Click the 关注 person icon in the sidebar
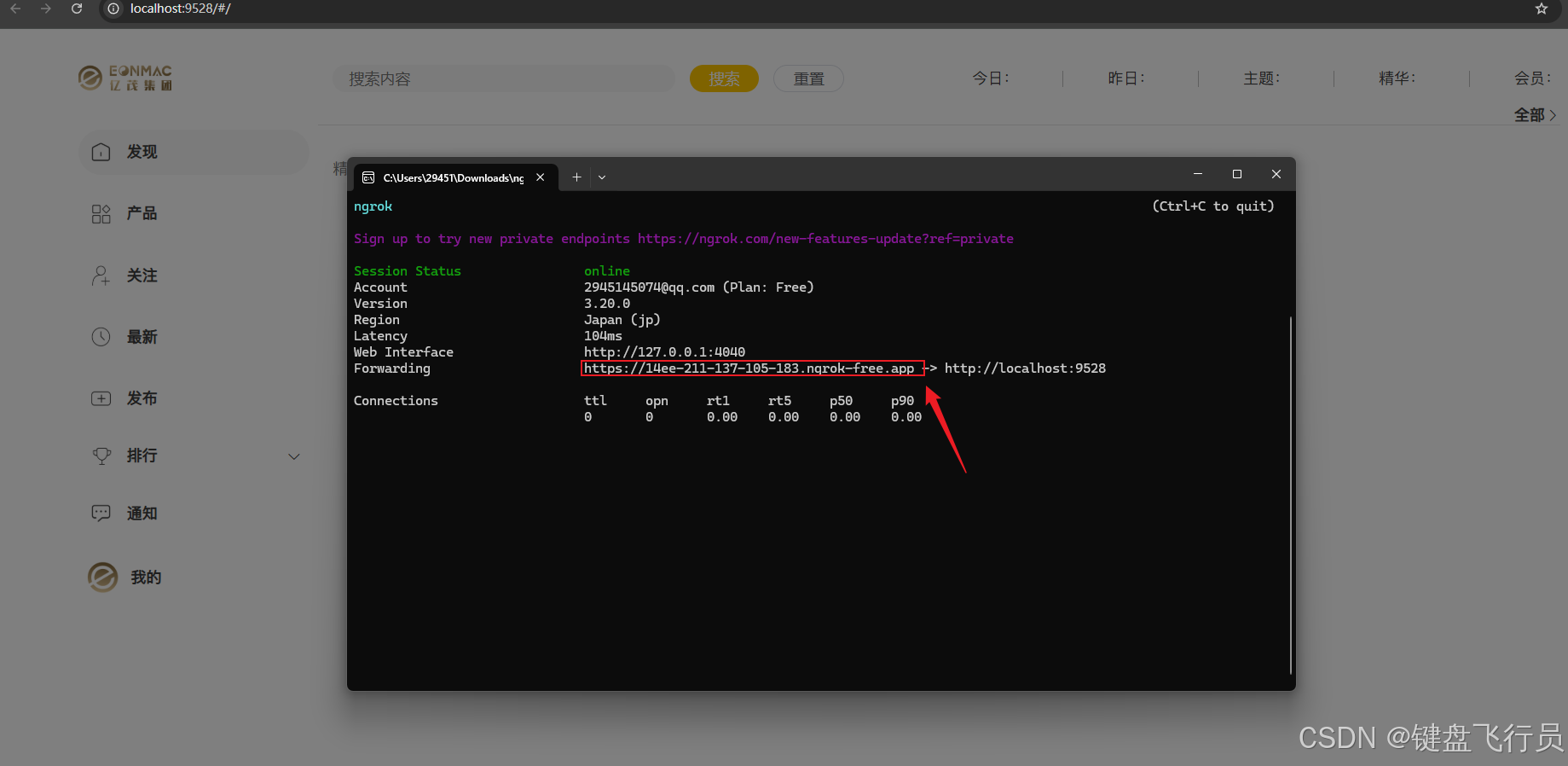This screenshot has width=1568, height=766. (101, 276)
